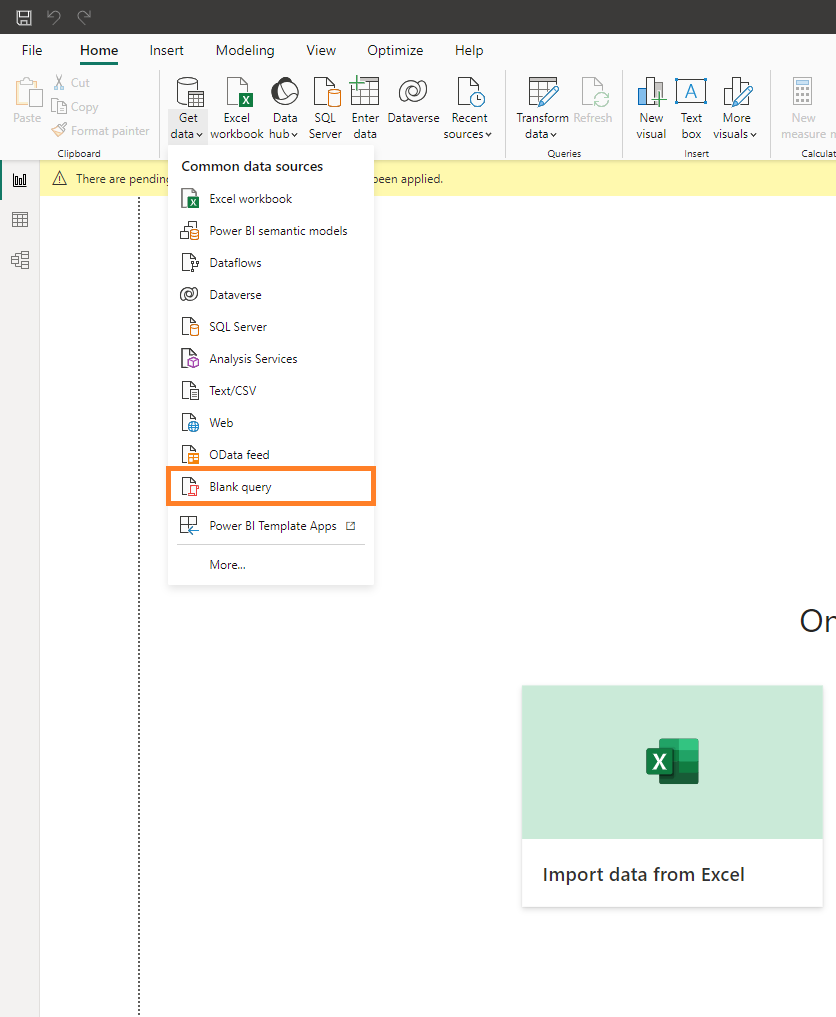
Task: Switch to Table view in sidebar
Action: (20, 220)
